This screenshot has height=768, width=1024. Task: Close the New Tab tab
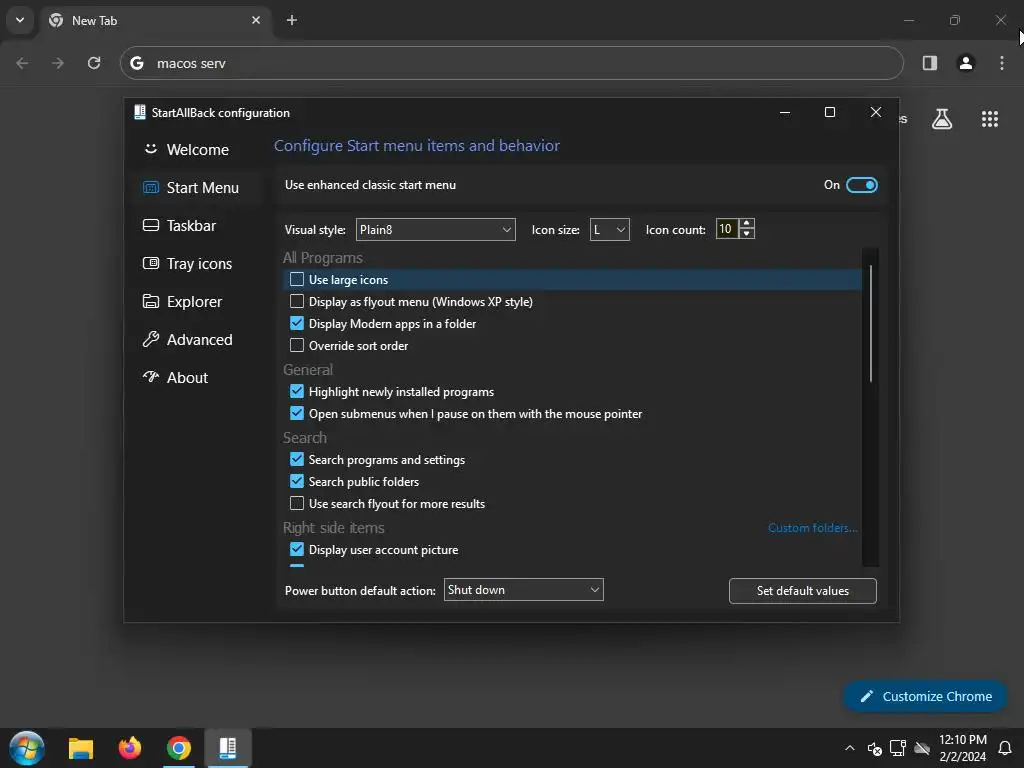tap(256, 20)
